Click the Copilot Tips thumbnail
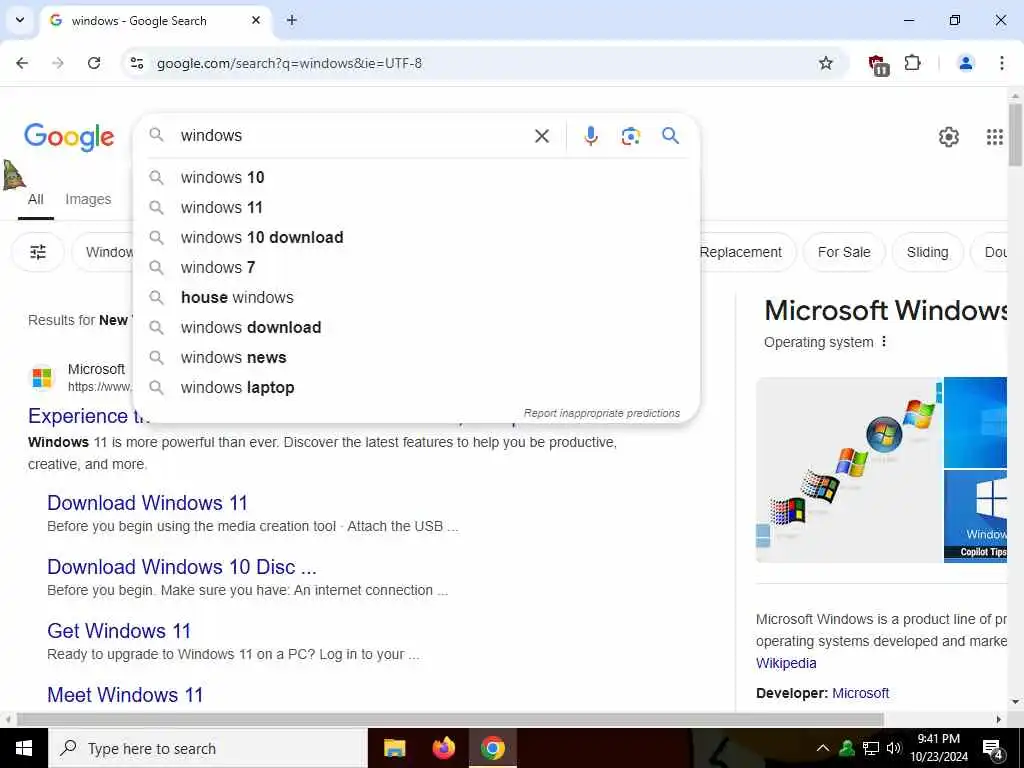Image resolution: width=1024 pixels, height=768 pixels. [976, 516]
